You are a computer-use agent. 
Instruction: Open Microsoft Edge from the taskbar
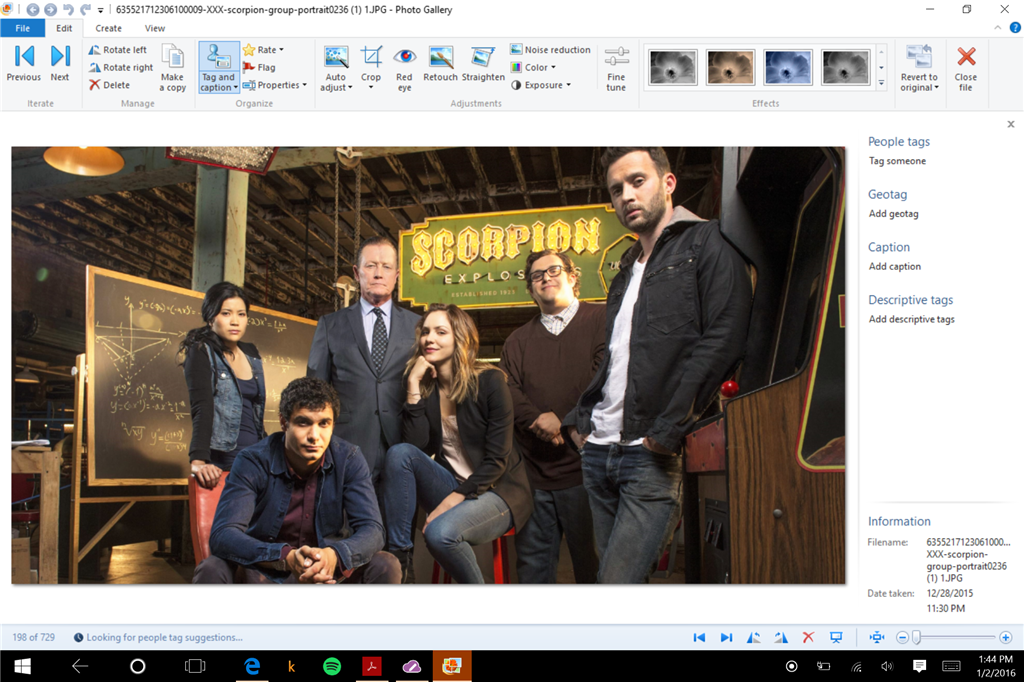pos(252,666)
